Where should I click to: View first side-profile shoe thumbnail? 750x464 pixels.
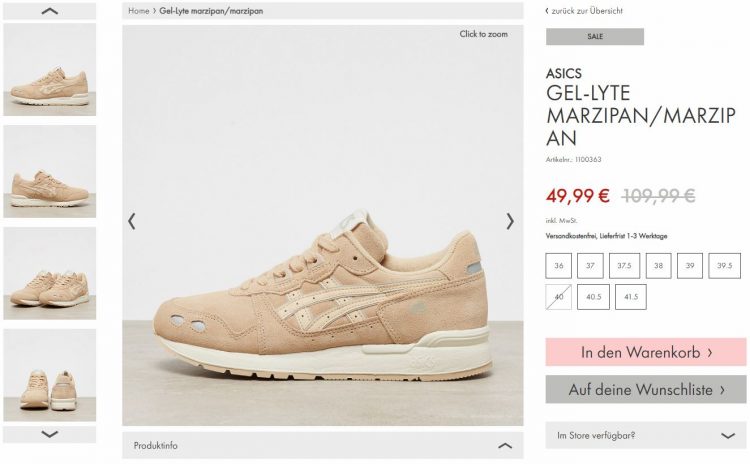point(50,70)
